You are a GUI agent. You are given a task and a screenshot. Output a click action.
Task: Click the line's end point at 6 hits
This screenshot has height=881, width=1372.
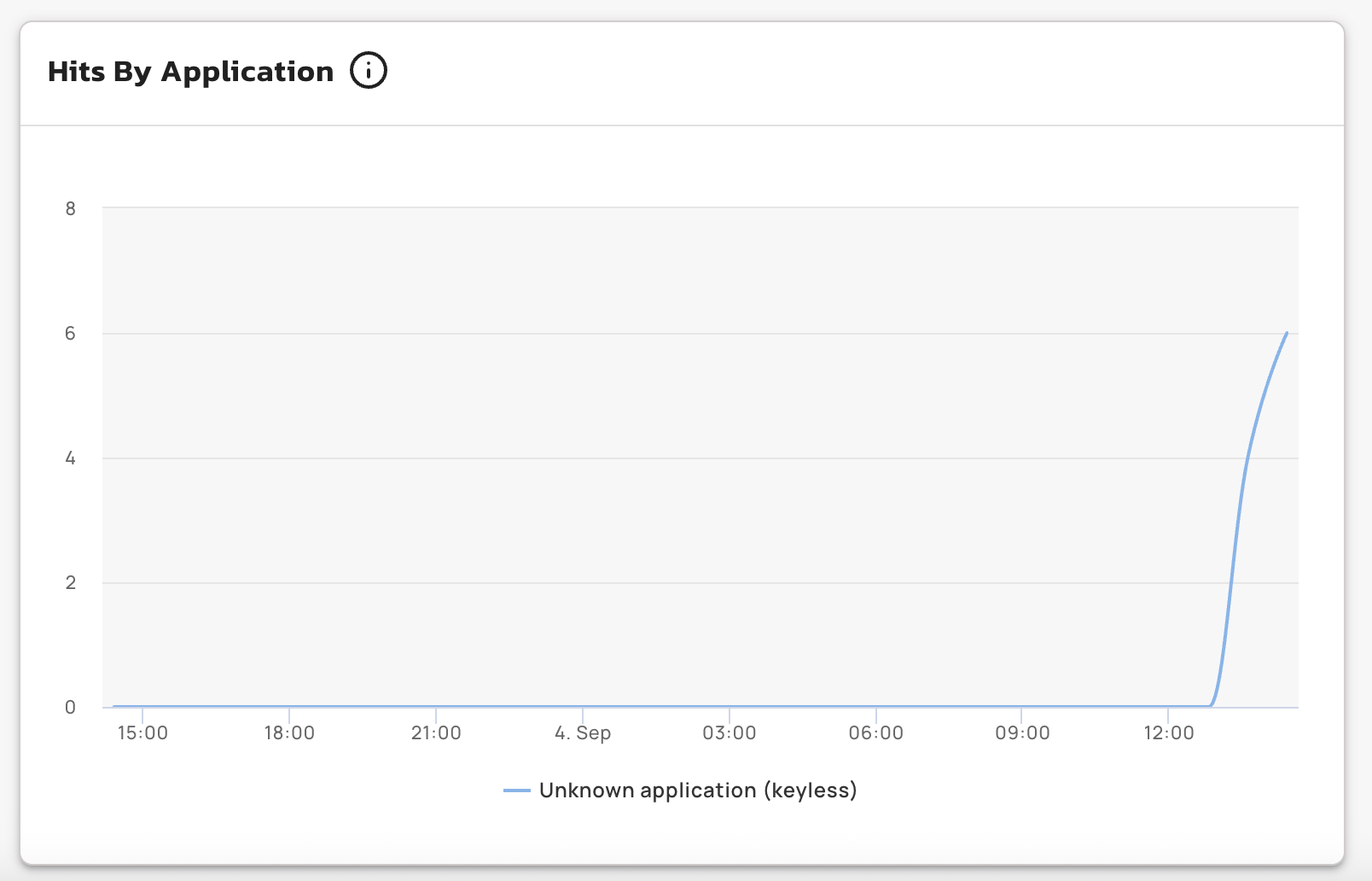(x=1287, y=333)
